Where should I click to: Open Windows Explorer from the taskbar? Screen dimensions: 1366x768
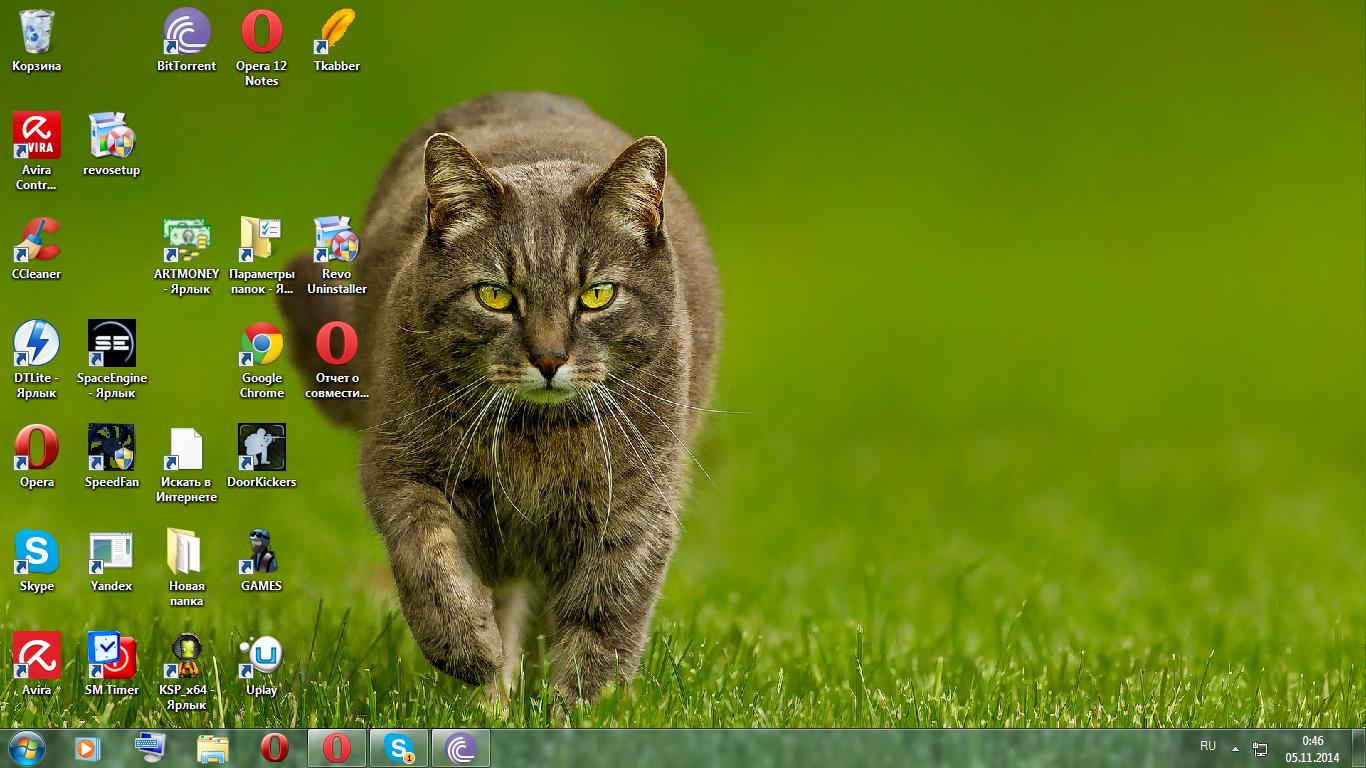point(212,748)
